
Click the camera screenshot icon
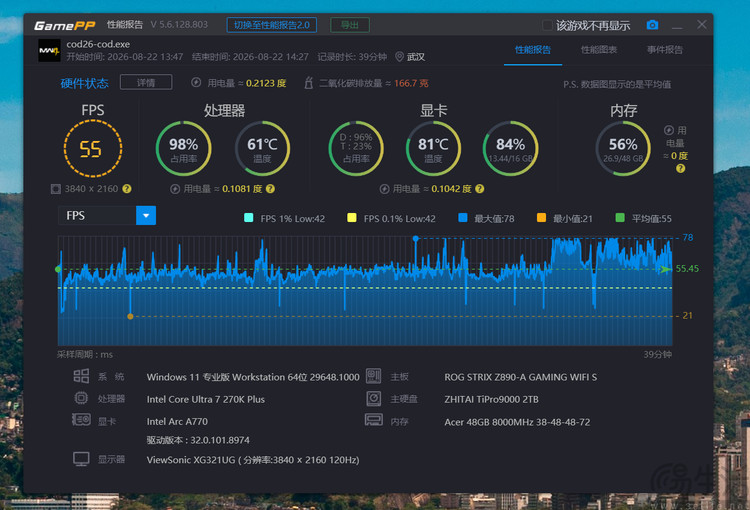[652, 25]
